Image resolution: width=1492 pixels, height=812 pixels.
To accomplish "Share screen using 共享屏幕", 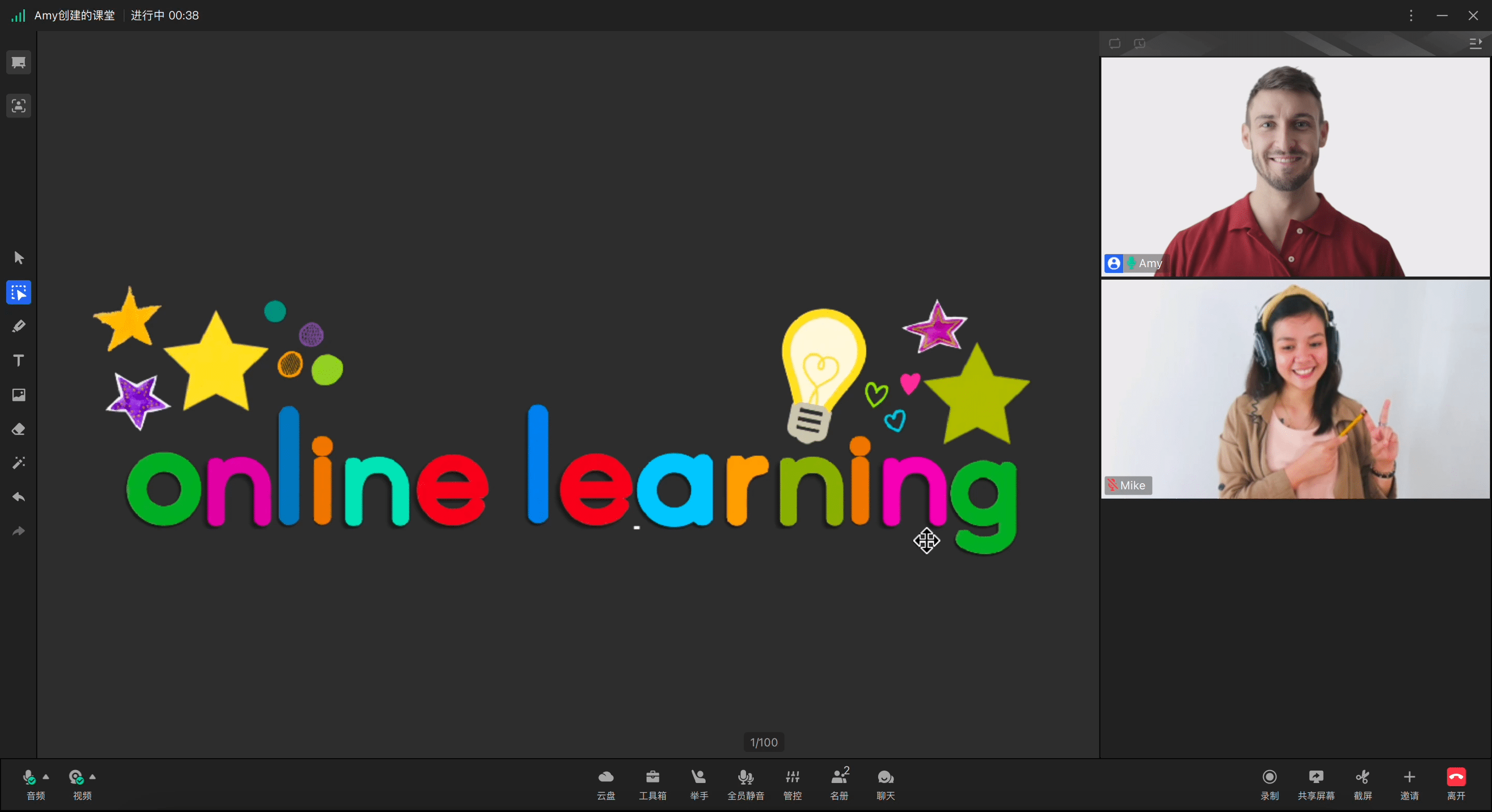I will click(x=1316, y=785).
